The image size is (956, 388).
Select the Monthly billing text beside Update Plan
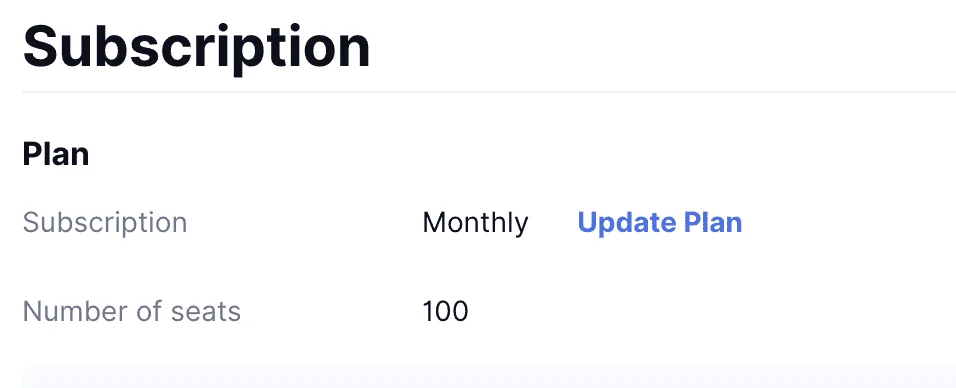[476, 223]
